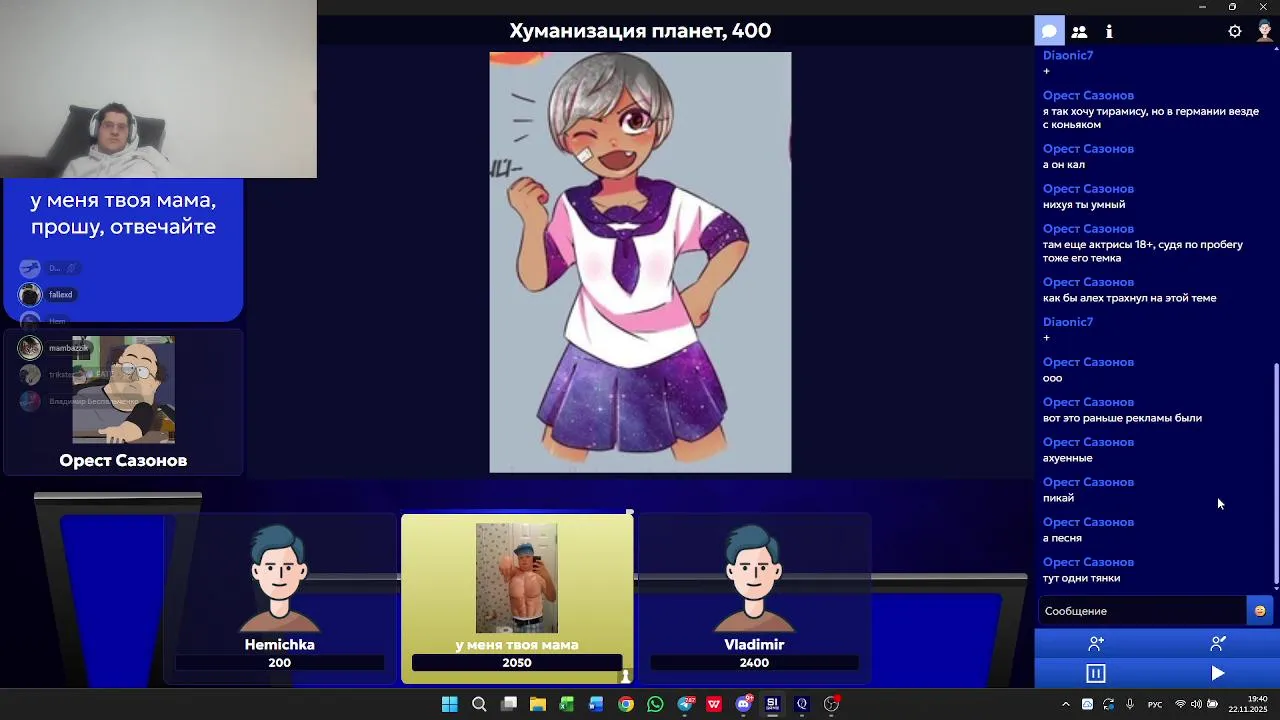This screenshot has width=1280, height=720.
Task: Open battery status tray icon
Action: tap(1212, 704)
